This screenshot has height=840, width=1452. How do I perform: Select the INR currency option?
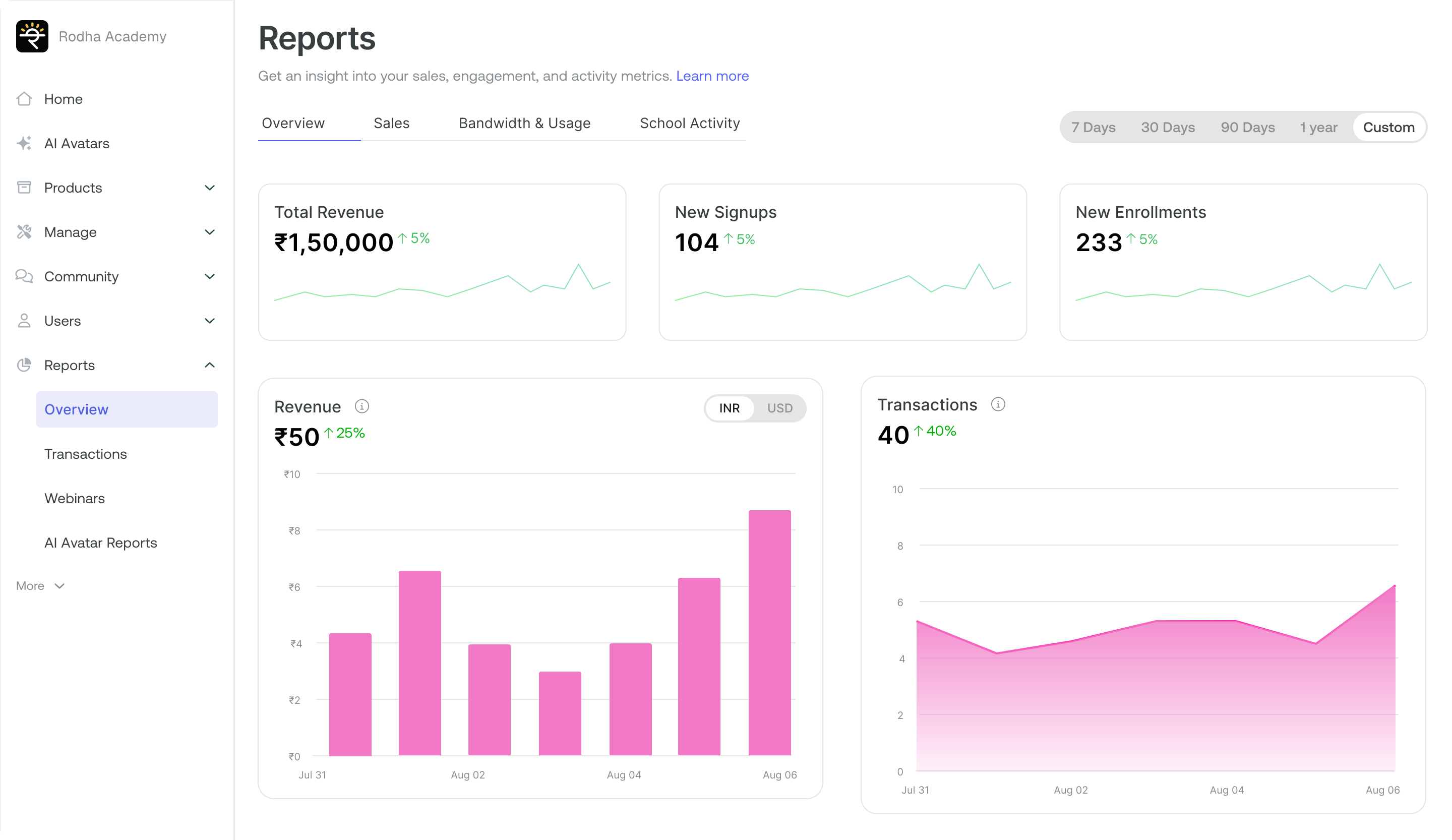pyautogui.click(x=730, y=408)
